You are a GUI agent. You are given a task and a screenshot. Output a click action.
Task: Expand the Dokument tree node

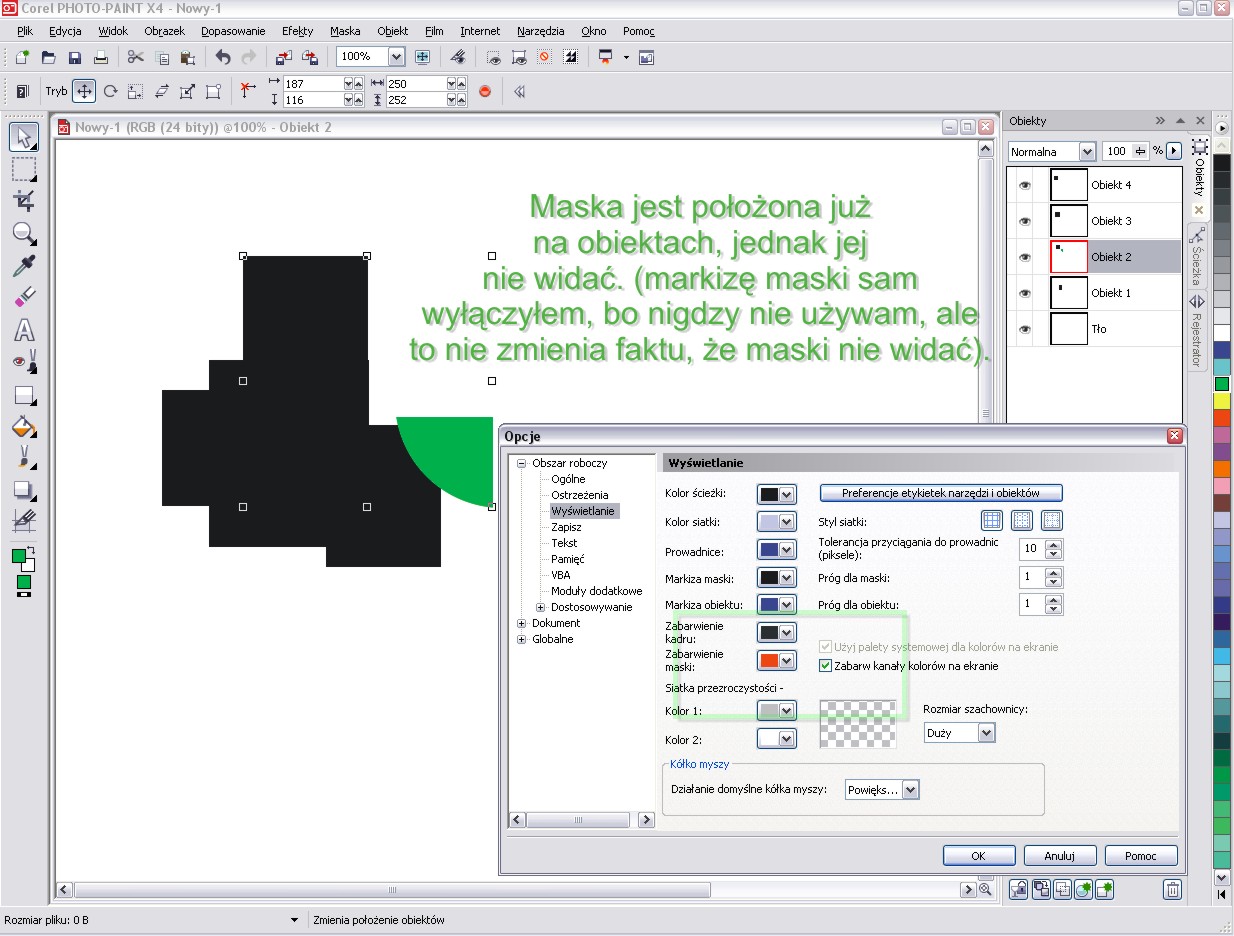[x=522, y=623]
